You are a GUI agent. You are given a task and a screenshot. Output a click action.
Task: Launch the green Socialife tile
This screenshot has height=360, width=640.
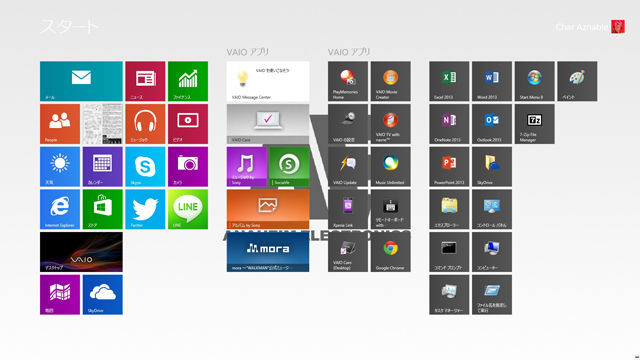[289, 167]
